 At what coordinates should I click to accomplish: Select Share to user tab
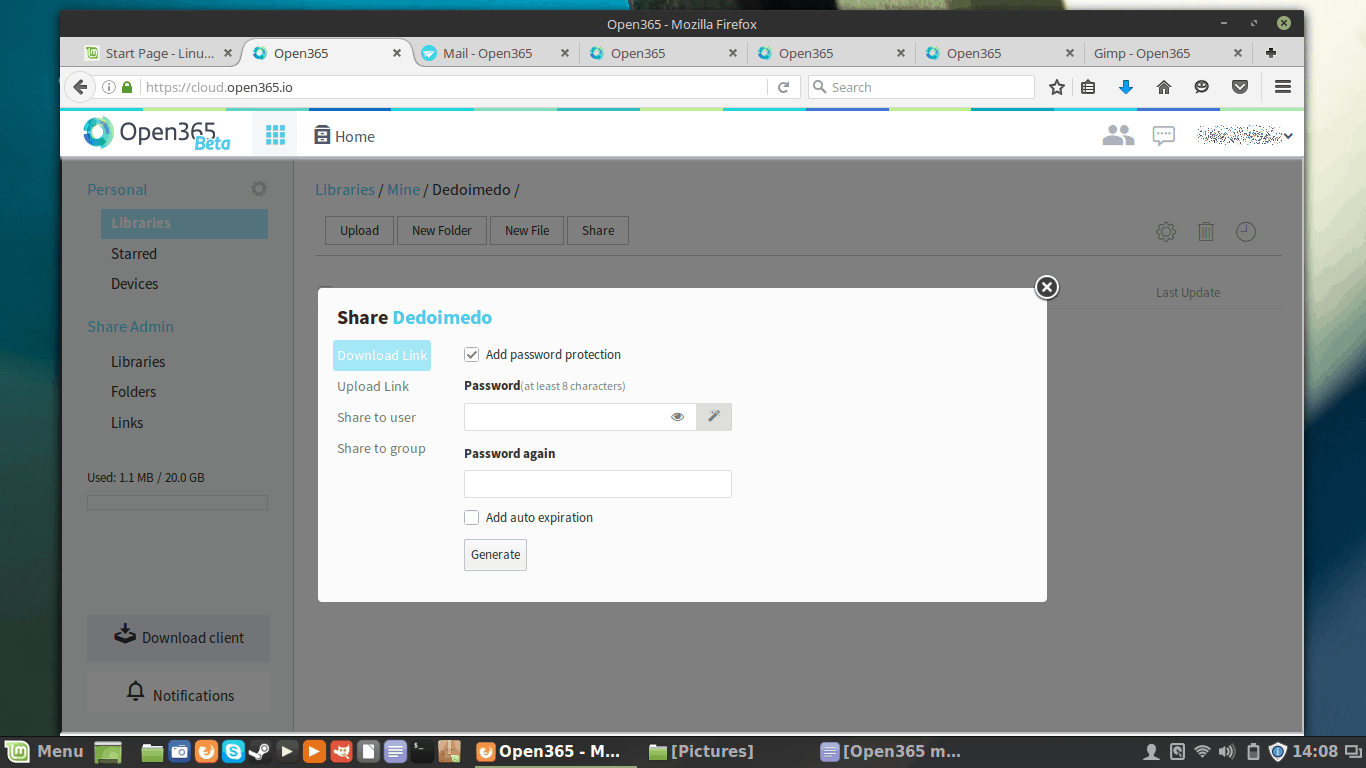pos(376,417)
